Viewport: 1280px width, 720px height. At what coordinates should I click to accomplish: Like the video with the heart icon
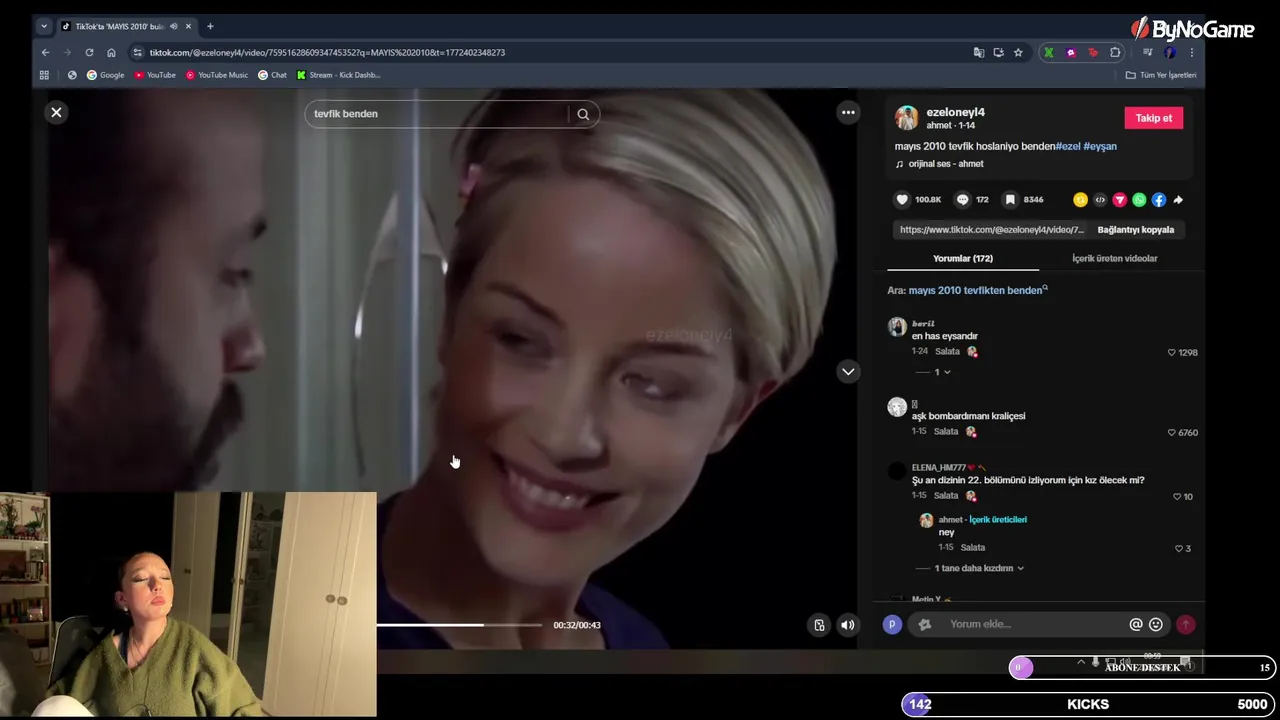[902, 200]
